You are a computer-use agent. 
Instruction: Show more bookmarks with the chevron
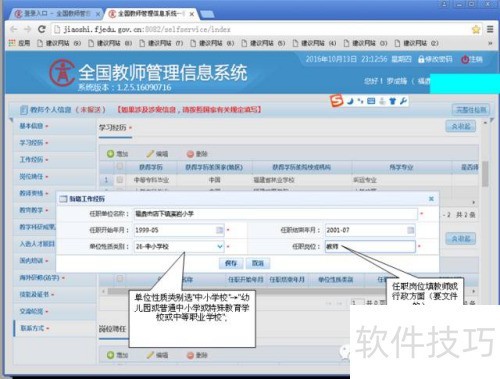(x=490, y=43)
